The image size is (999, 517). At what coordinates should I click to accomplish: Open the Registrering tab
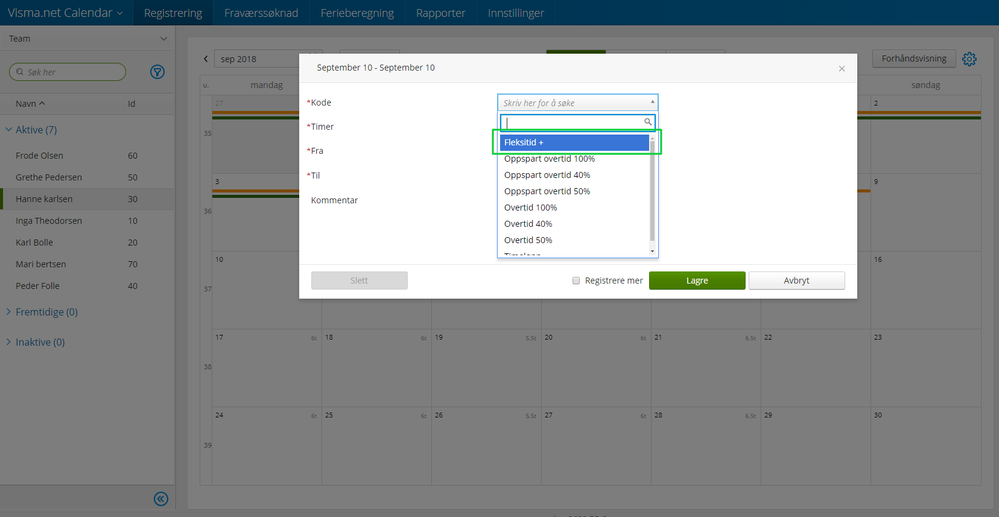pyautogui.click(x=173, y=13)
